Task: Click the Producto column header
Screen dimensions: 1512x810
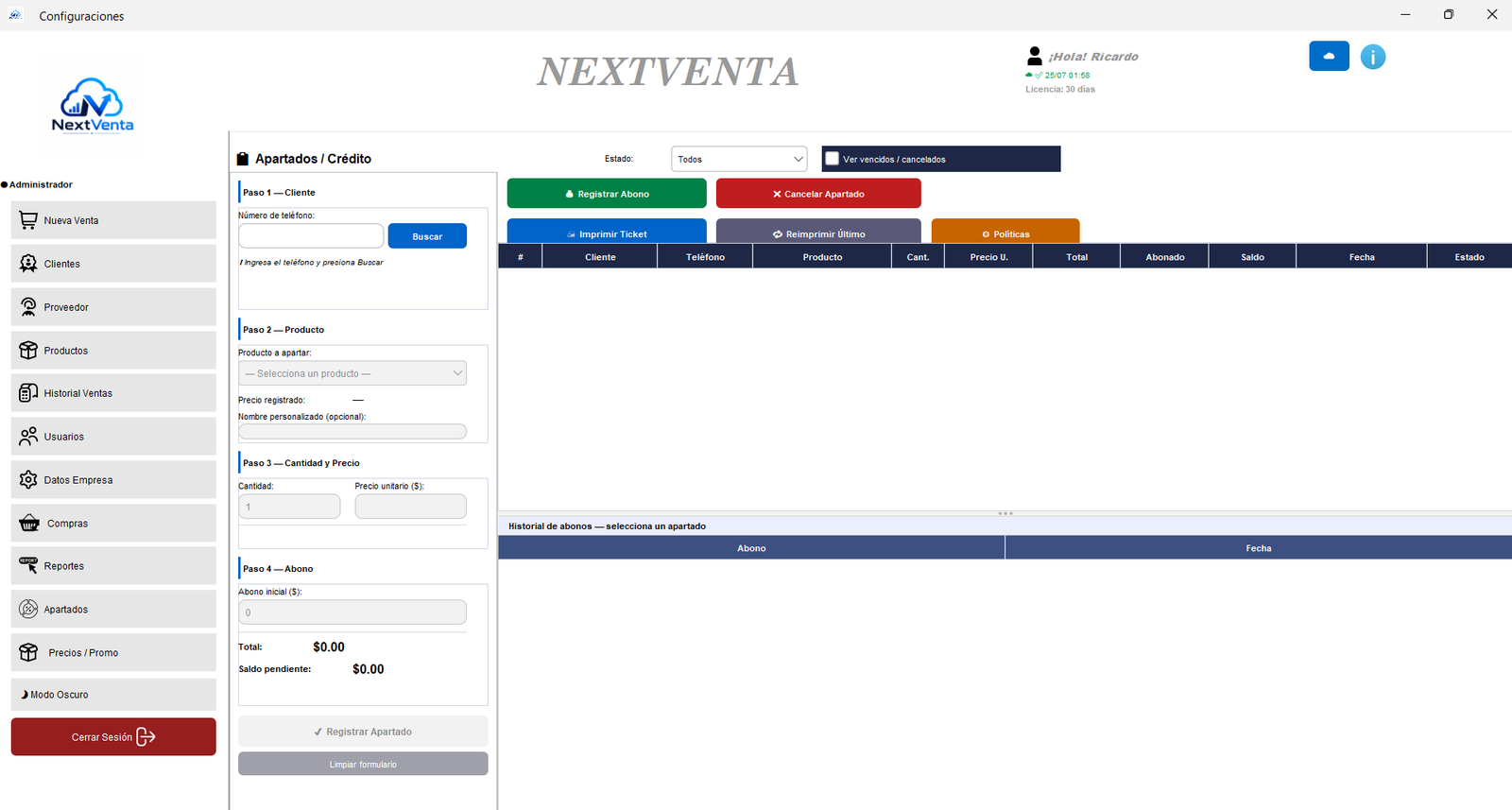Action: [x=822, y=257]
